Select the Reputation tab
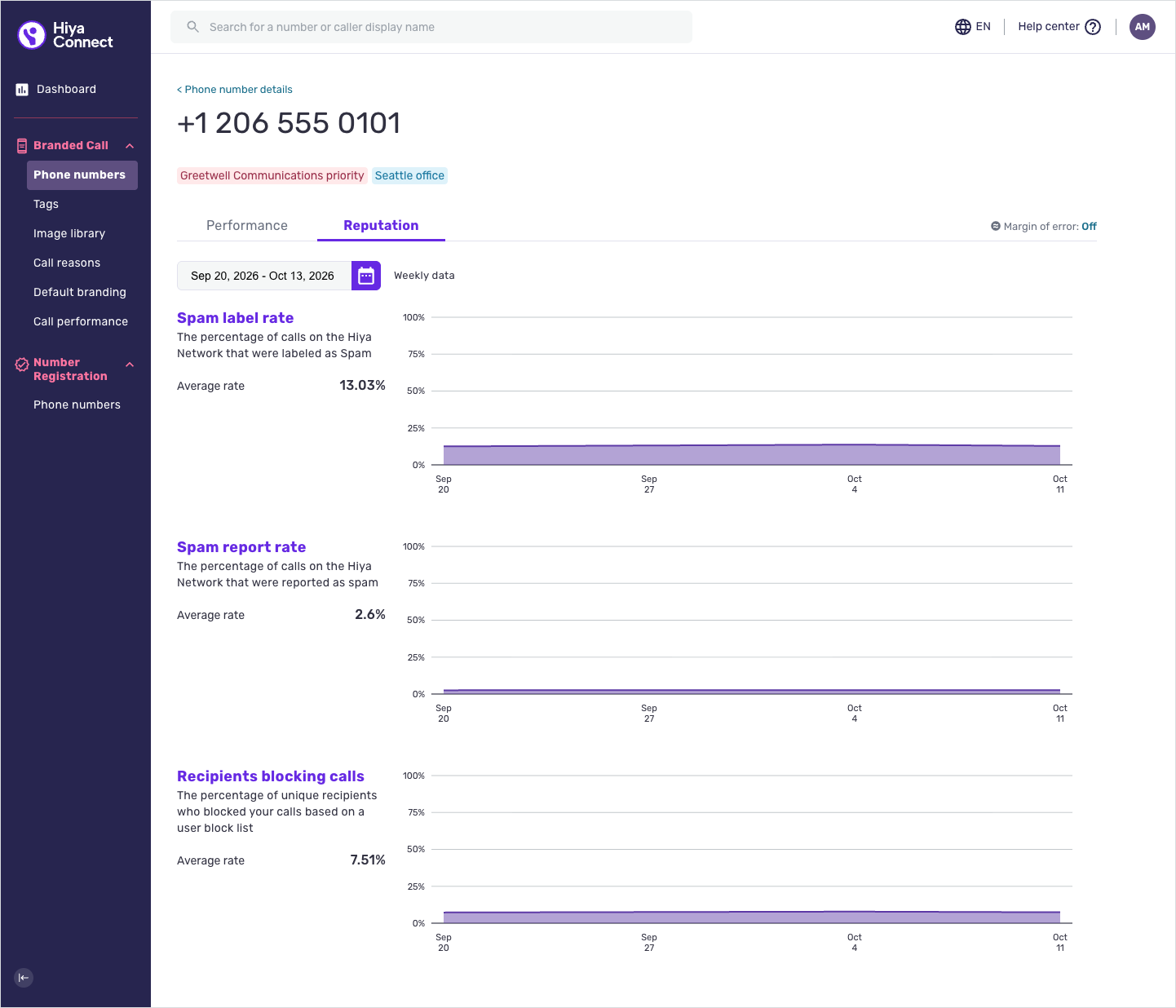 [381, 226]
